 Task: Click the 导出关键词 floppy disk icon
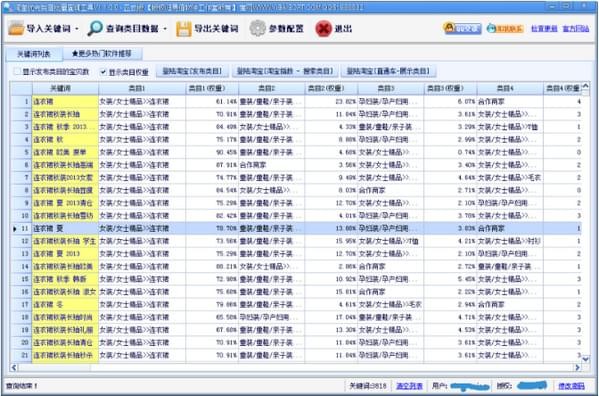(x=183, y=29)
